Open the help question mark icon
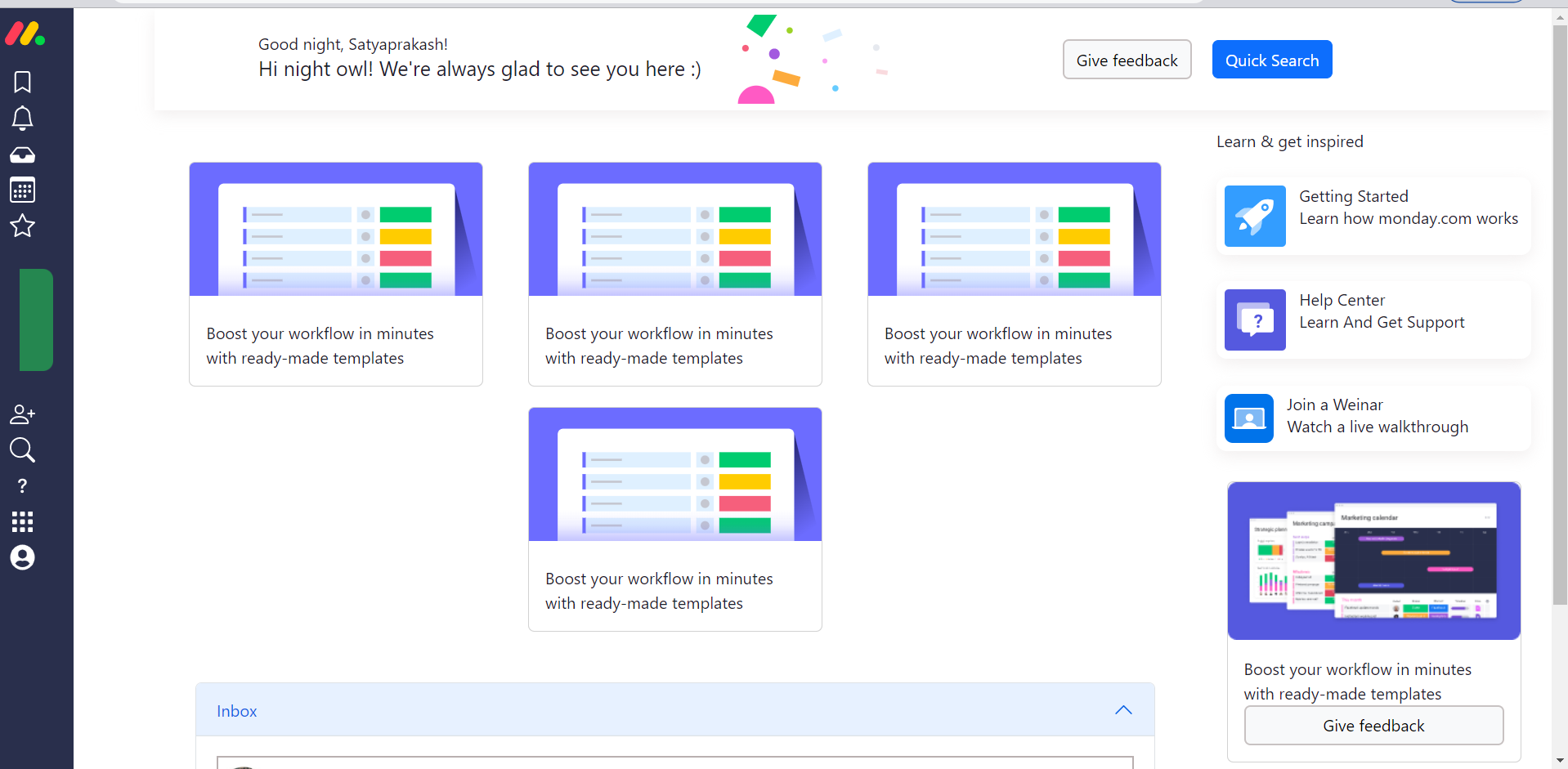1568x769 pixels. (x=22, y=486)
